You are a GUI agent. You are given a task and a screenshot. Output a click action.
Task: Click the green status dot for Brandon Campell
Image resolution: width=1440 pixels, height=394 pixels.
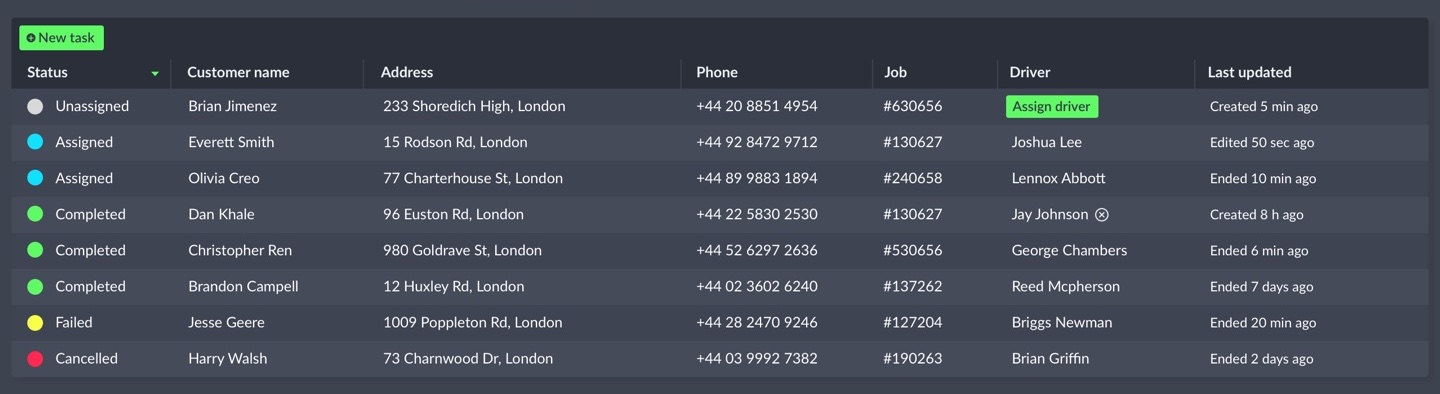point(35,286)
